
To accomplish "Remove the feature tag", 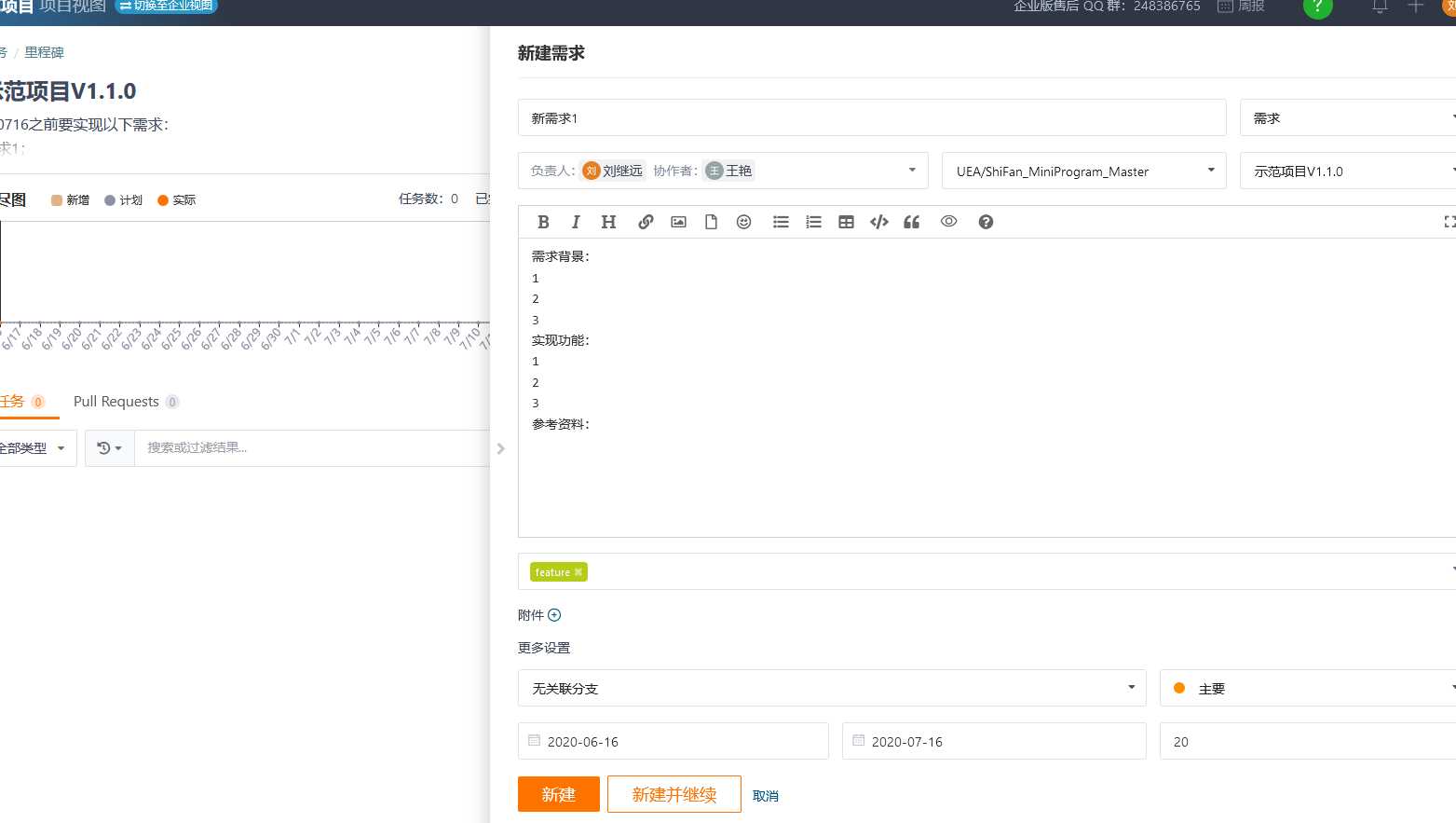I will click(578, 572).
